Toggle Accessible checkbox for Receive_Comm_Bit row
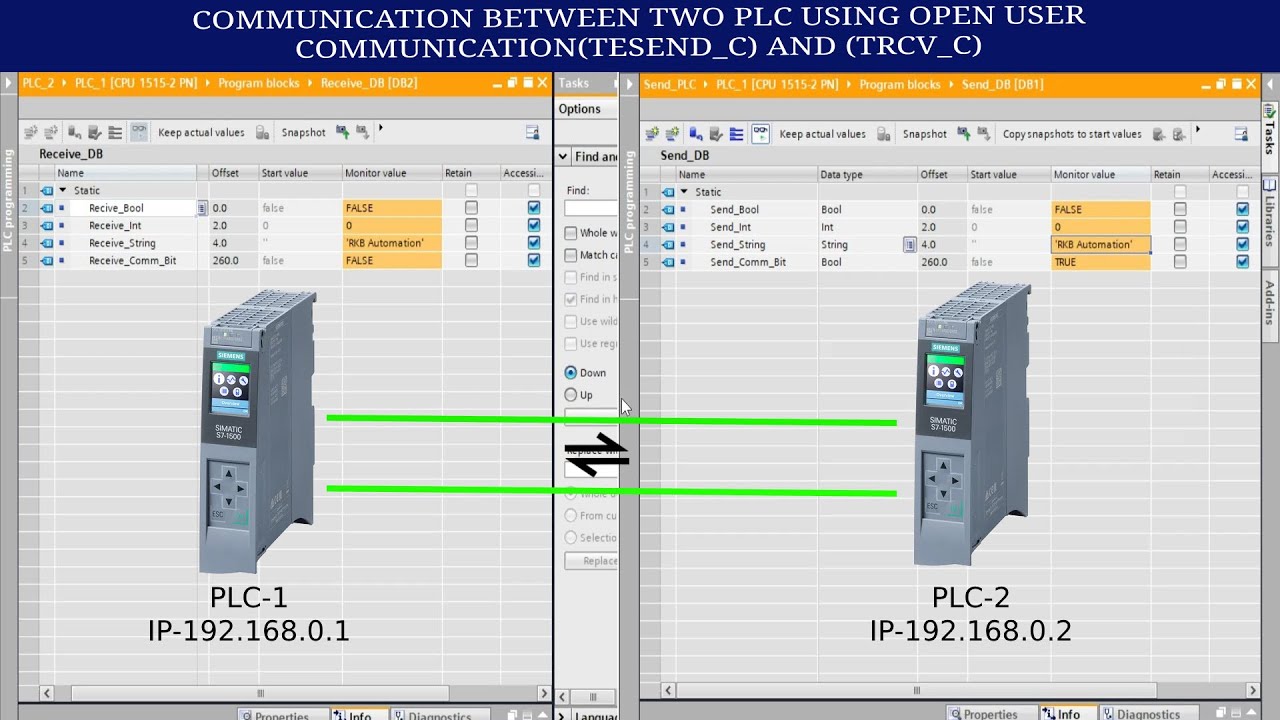This screenshot has width=1280, height=720. click(x=533, y=260)
